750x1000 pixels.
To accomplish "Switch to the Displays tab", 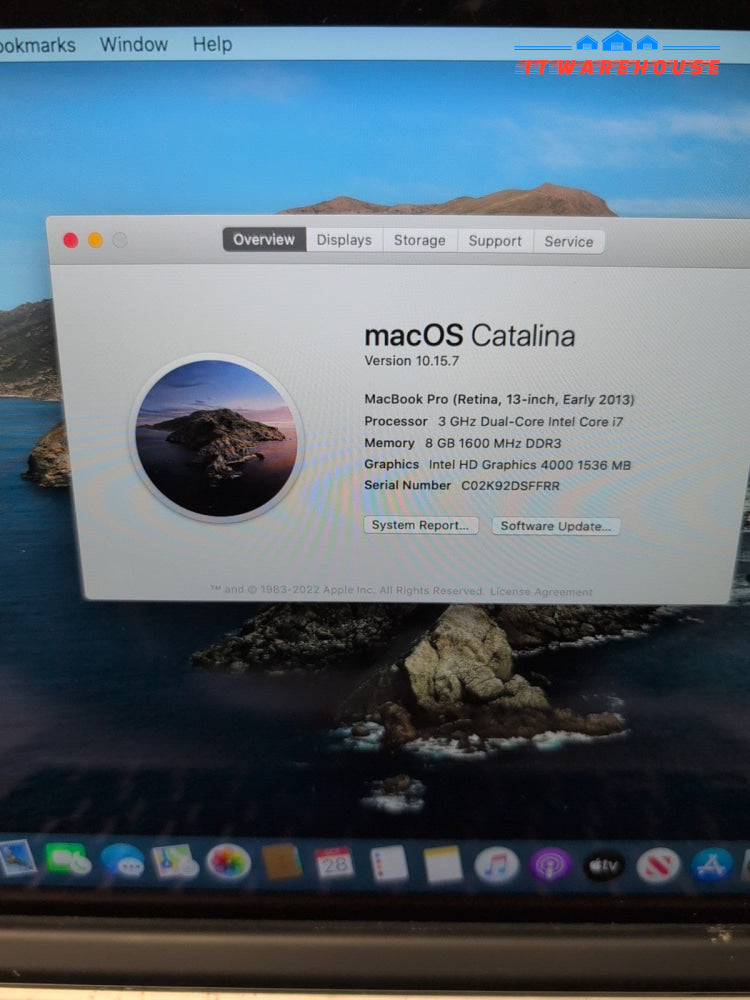I will 344,240.
